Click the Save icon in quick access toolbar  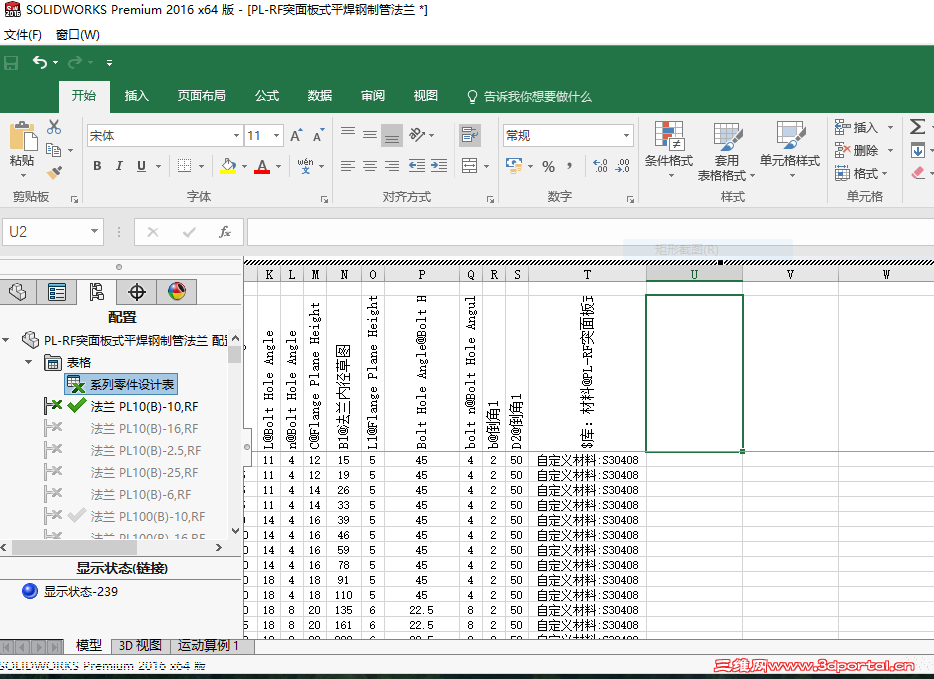click(x=11, y=63)
